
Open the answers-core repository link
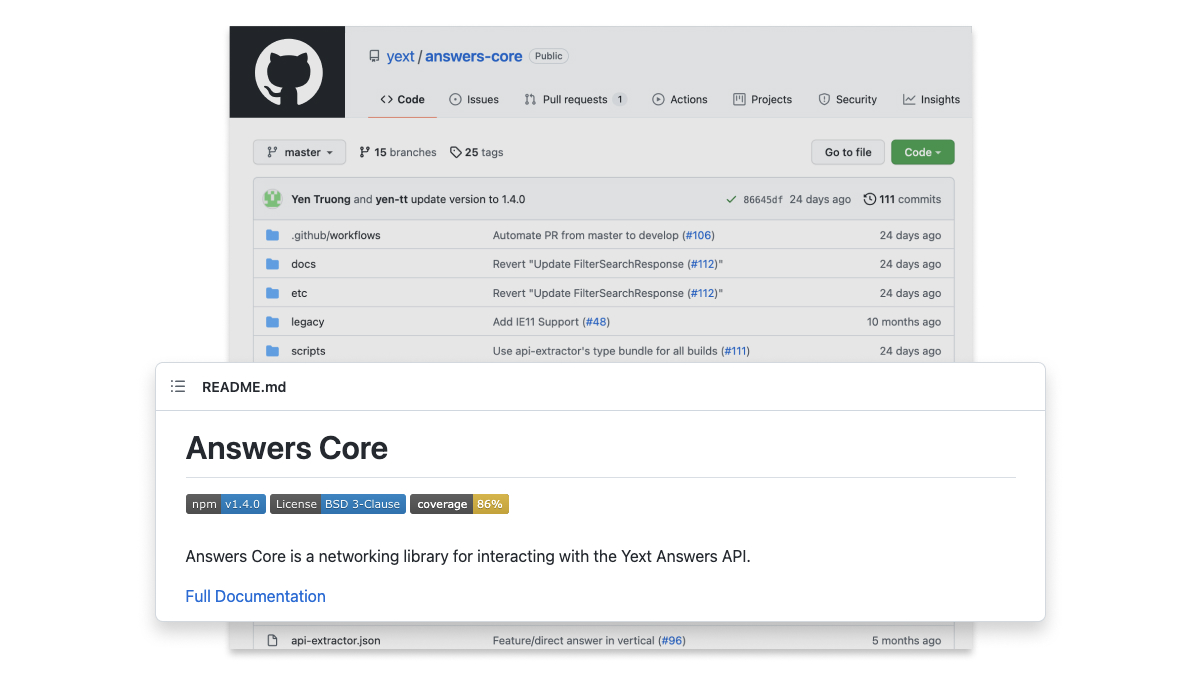[474, 57]
